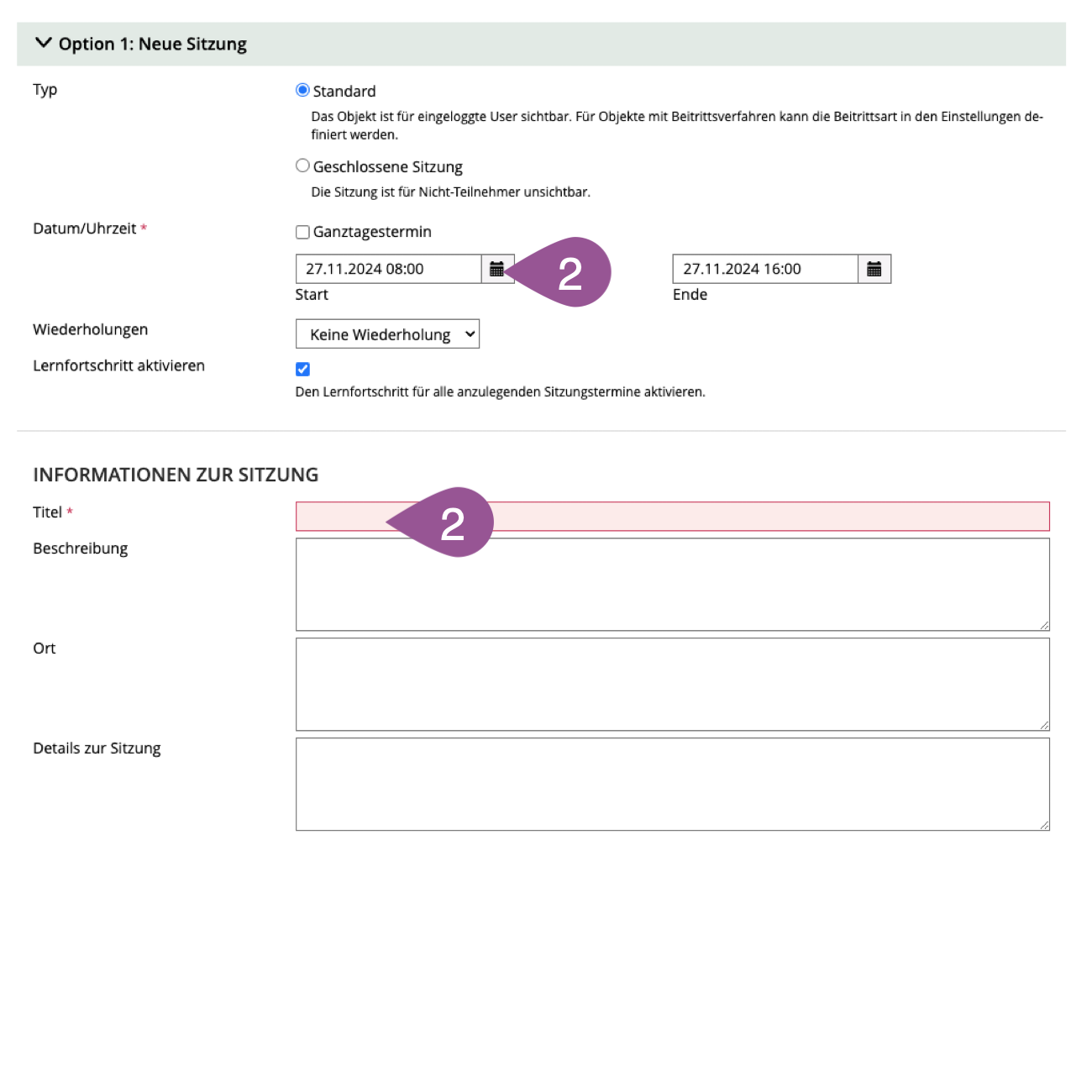Select the Standard session type
The width and height of the screenshot is (1092, 1092).
pos(302,91)
